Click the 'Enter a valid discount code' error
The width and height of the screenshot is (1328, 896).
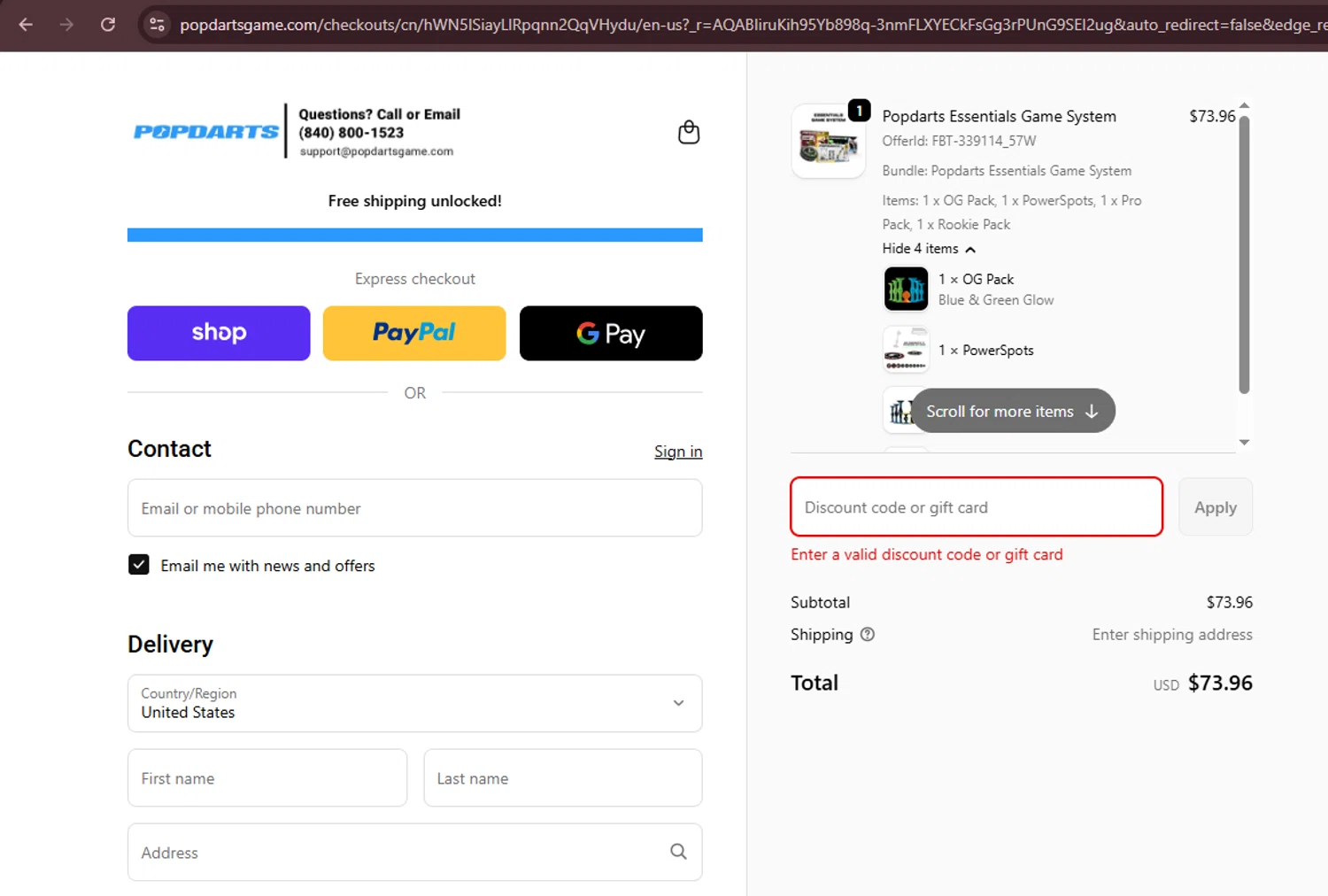927,554
